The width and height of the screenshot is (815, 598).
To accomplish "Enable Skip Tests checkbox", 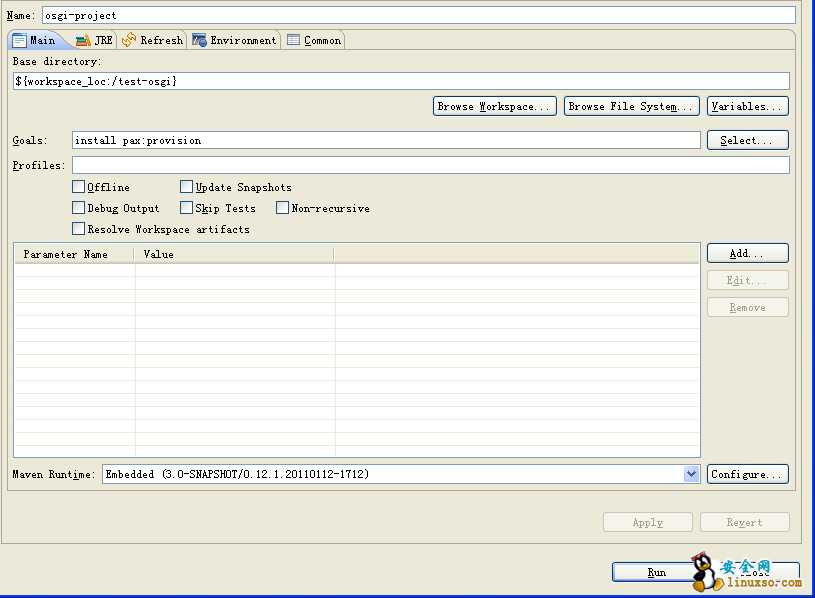I will (x=187, y=208).
